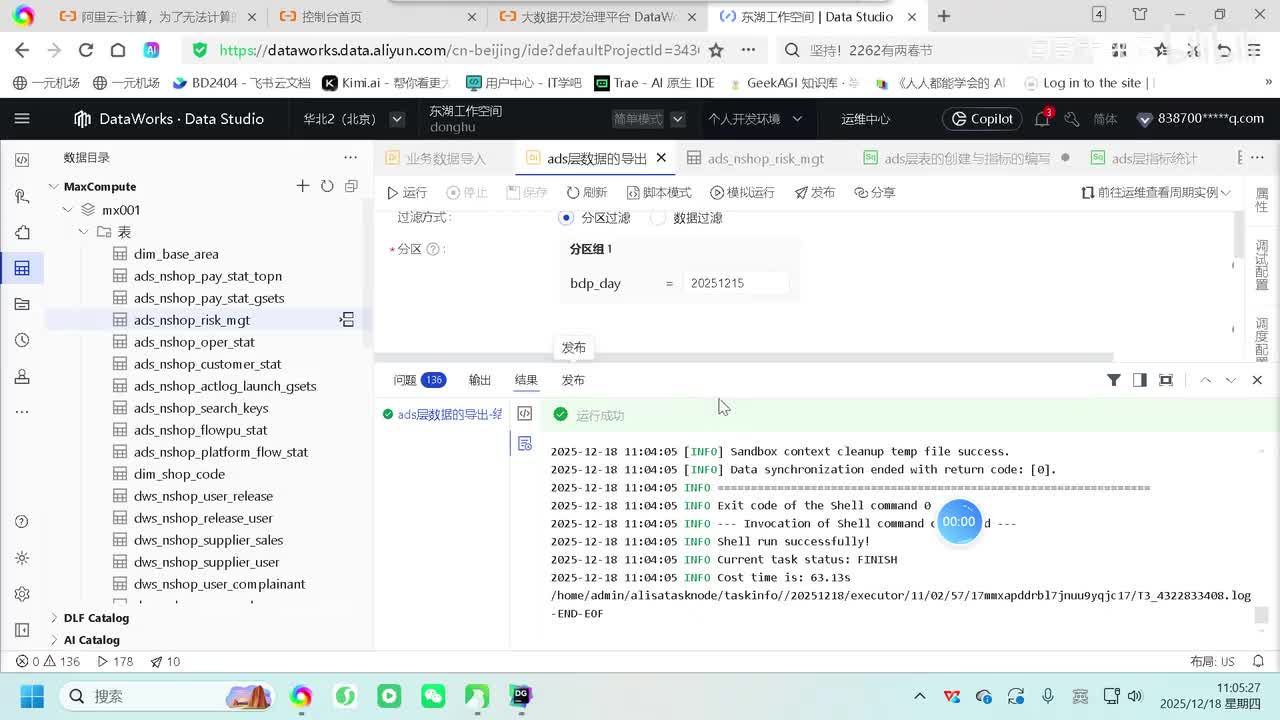
Task: Open the help question-mark sidebar icon
Action: click(22, 522)
